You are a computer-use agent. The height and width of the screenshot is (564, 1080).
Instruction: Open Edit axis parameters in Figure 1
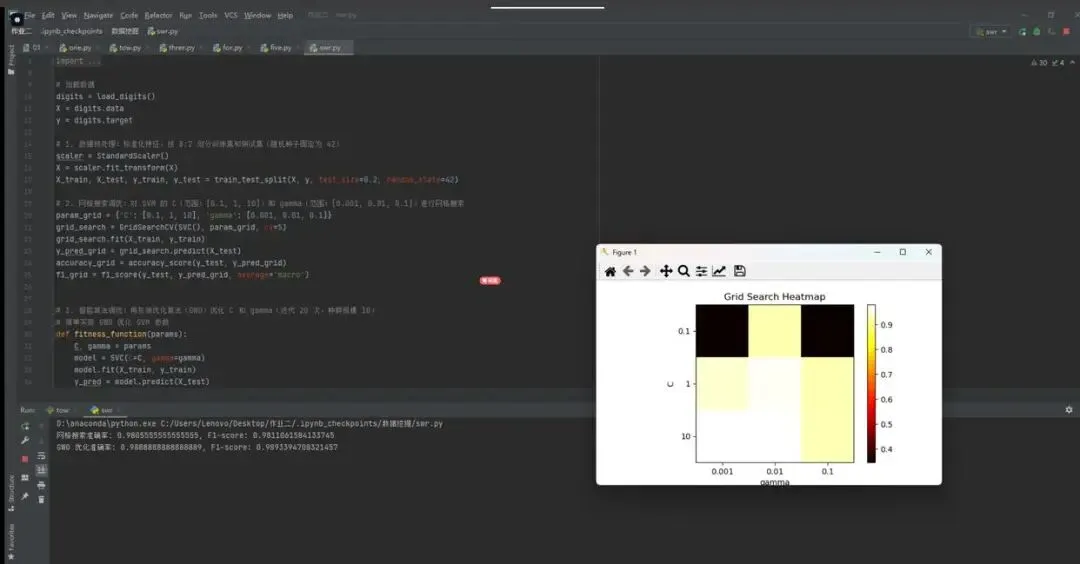tap(719, 271)
